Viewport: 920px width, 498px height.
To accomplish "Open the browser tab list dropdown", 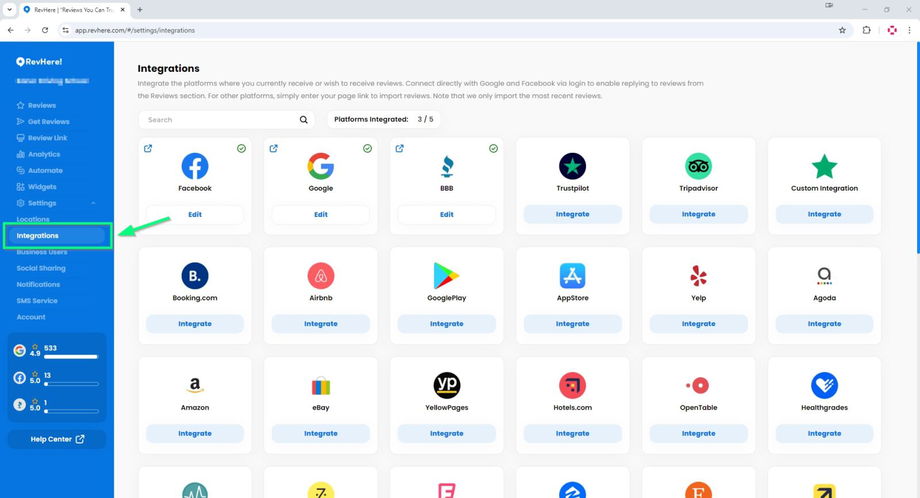I will [x=9, y=9].
